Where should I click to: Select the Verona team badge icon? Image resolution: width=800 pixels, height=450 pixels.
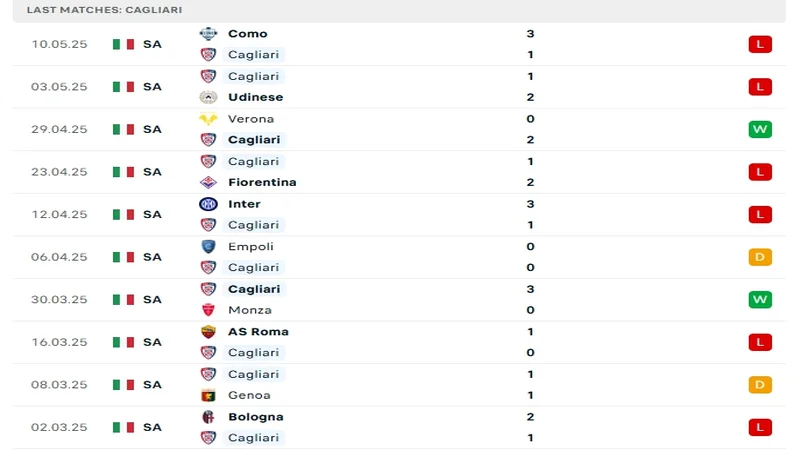pyautogui.click(x=208, y=118)
